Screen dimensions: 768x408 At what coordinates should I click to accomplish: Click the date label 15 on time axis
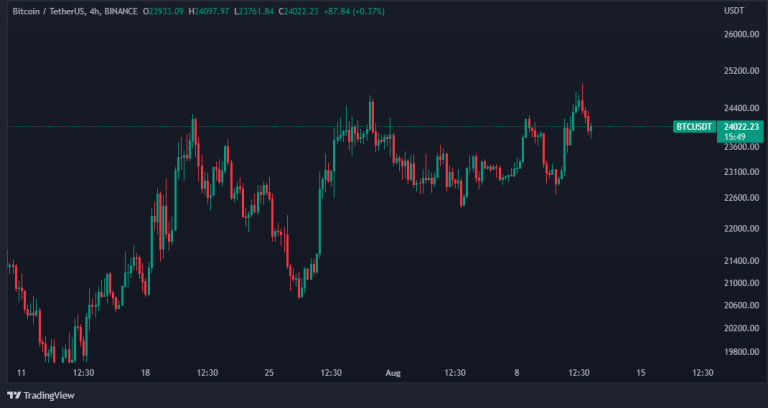point(641,373)
